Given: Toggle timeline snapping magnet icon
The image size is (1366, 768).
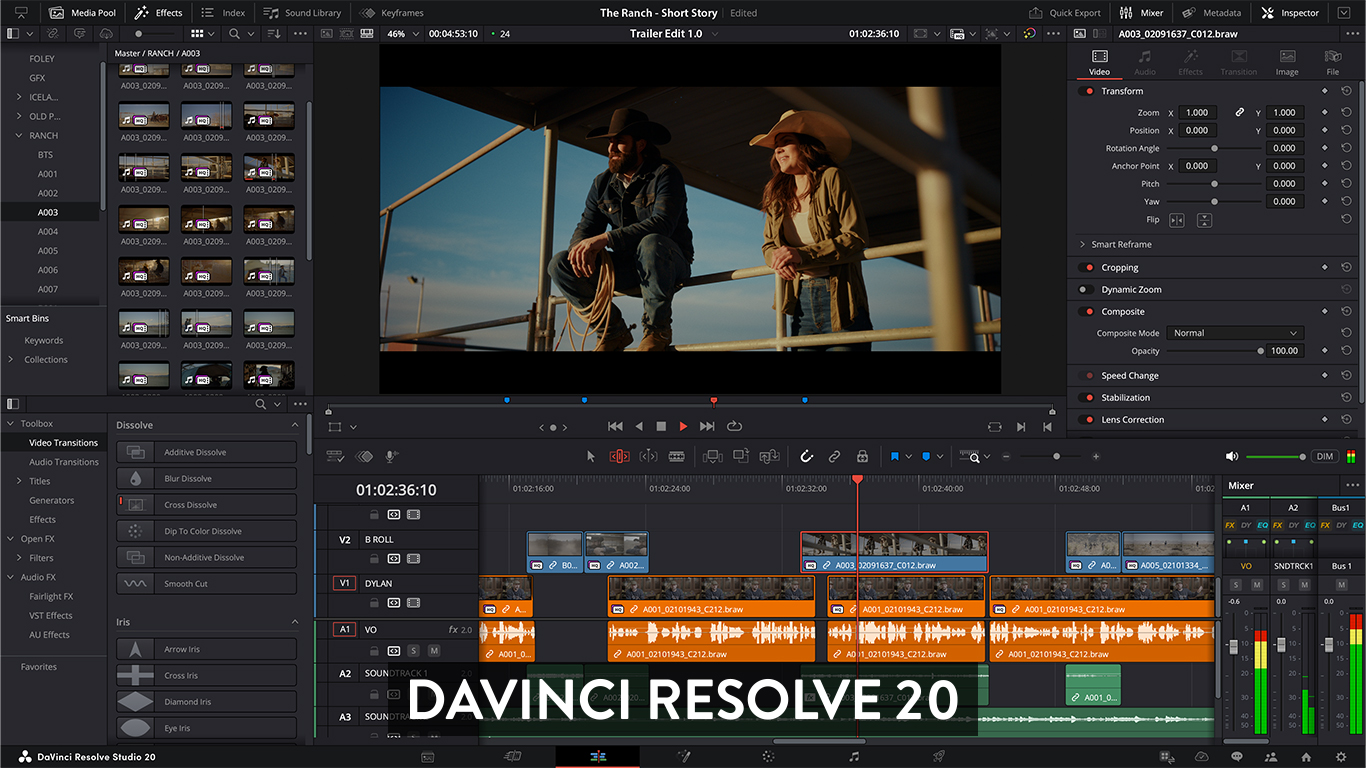Looking at the screenshot, I should (x=806, y=456).
